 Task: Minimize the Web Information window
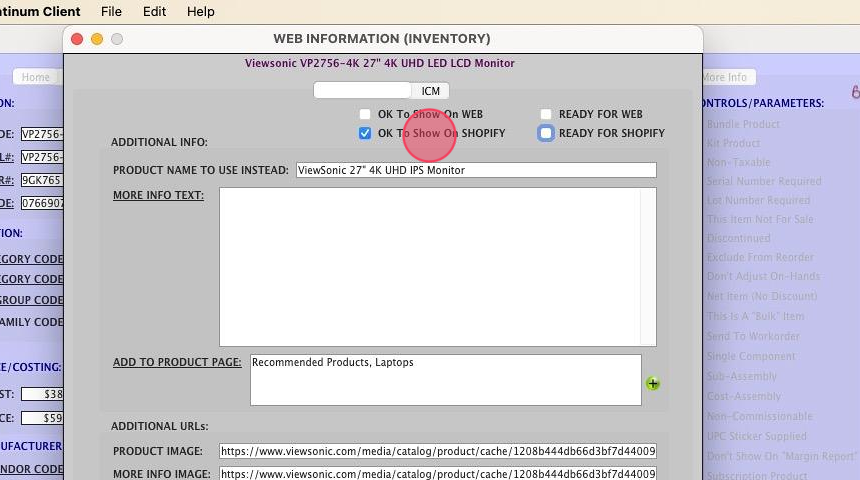pos(97,39)
